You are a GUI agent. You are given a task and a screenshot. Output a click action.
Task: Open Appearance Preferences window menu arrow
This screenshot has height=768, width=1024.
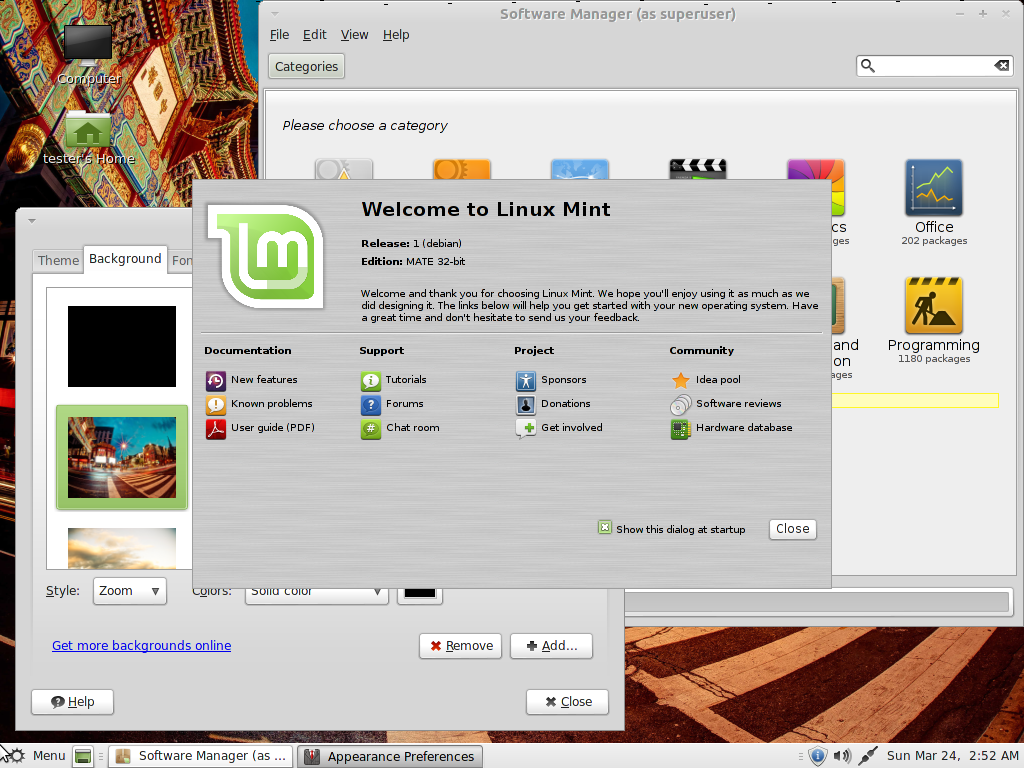pyautogui.click(x=32, y=221)
